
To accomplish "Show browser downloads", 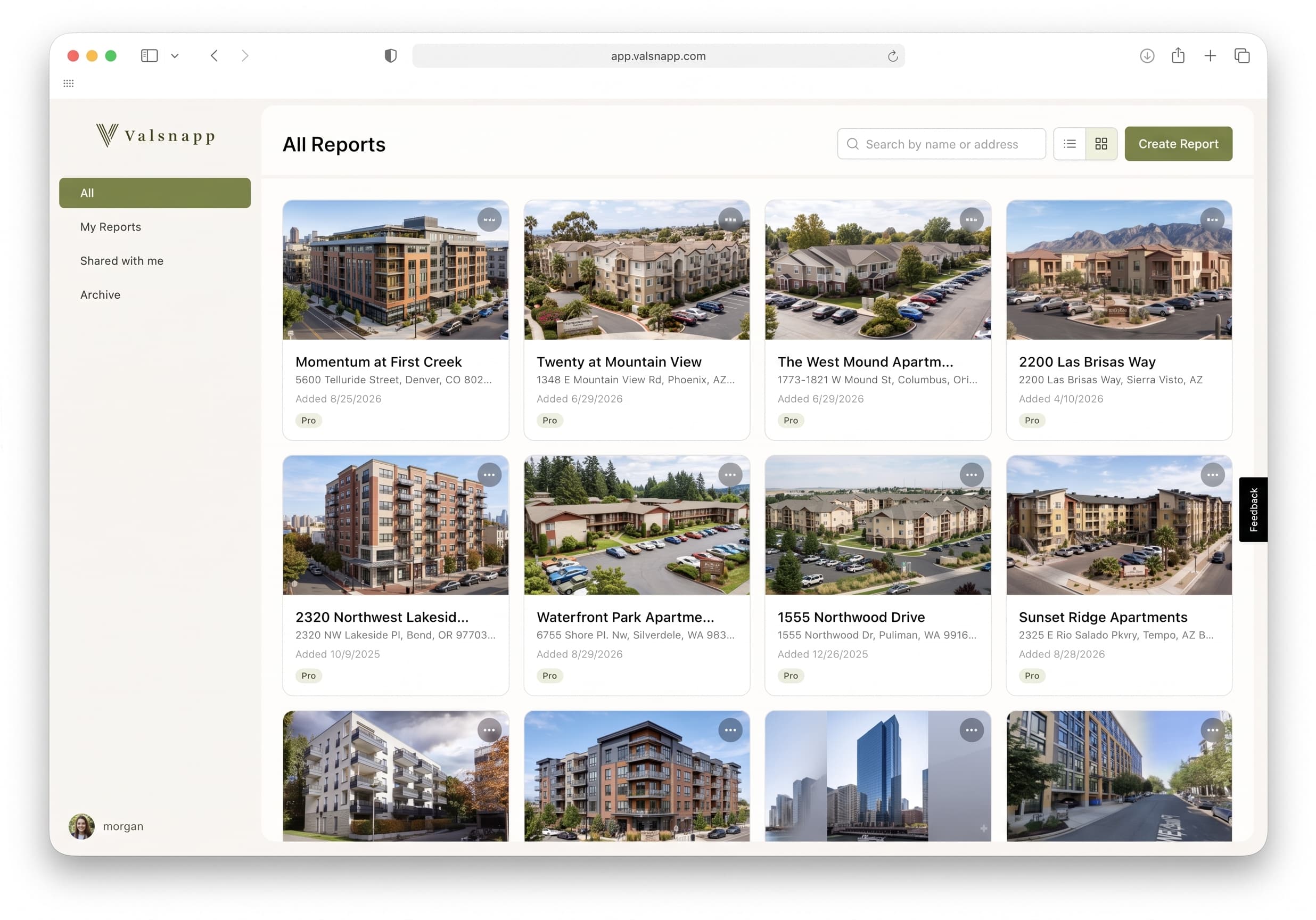I will 1147,55.
